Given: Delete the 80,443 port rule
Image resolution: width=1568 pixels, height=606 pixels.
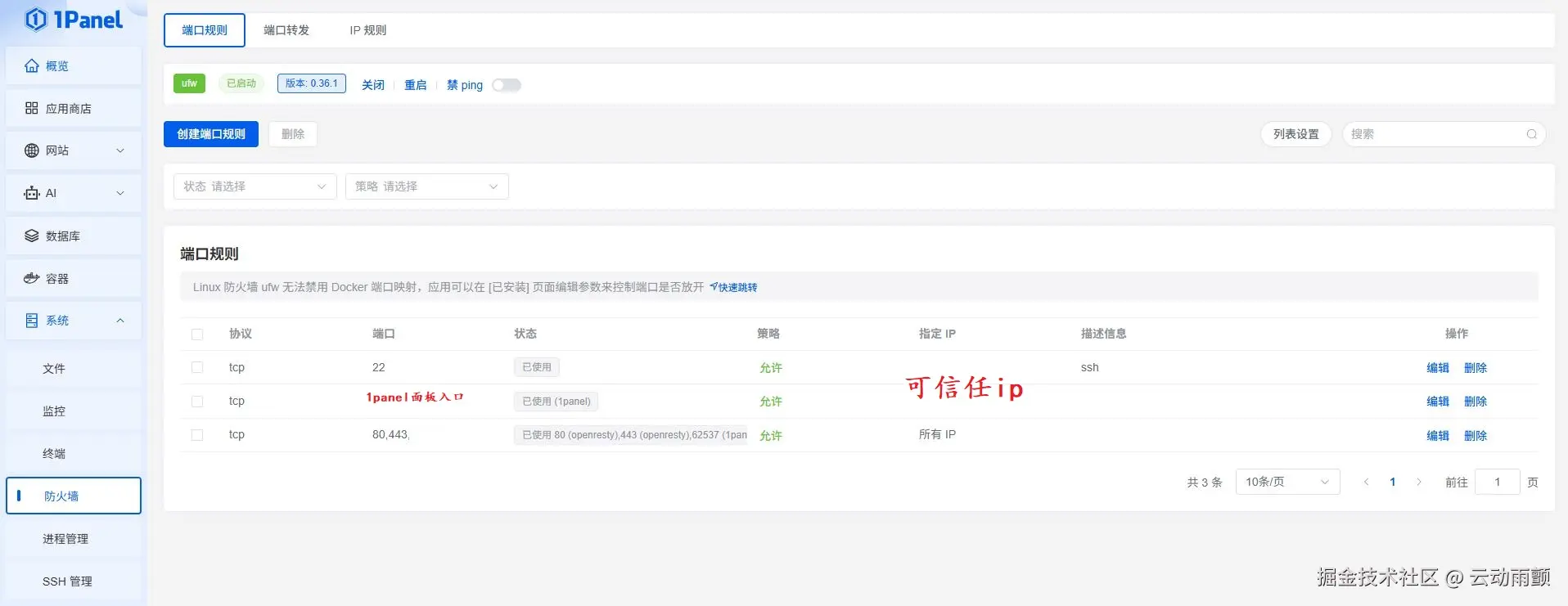Looking at the screenshot, I should click(1476, 436).
